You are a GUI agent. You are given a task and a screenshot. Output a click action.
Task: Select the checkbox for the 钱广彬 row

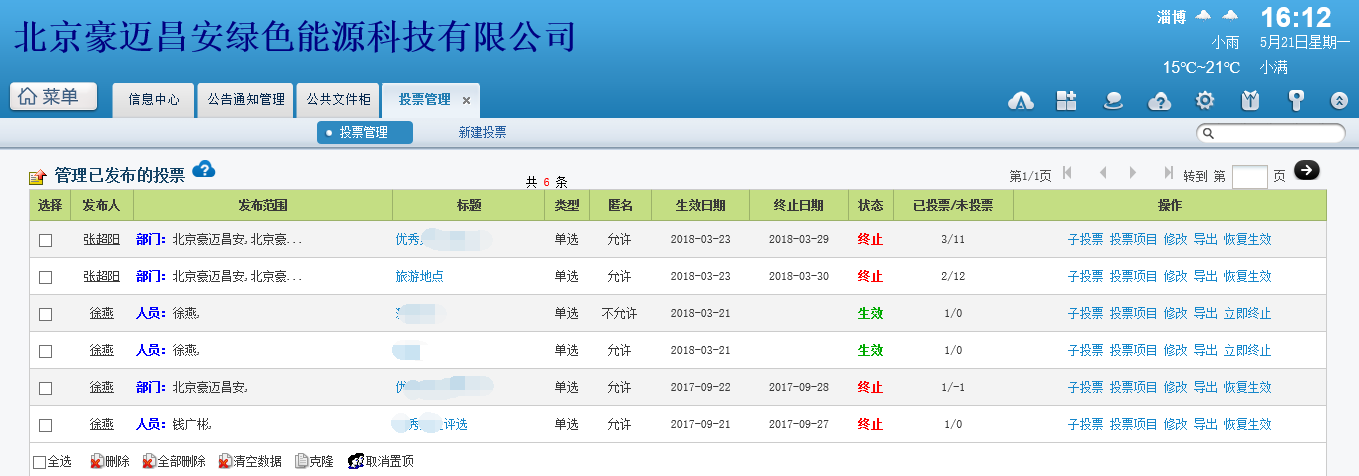(45, 425)
